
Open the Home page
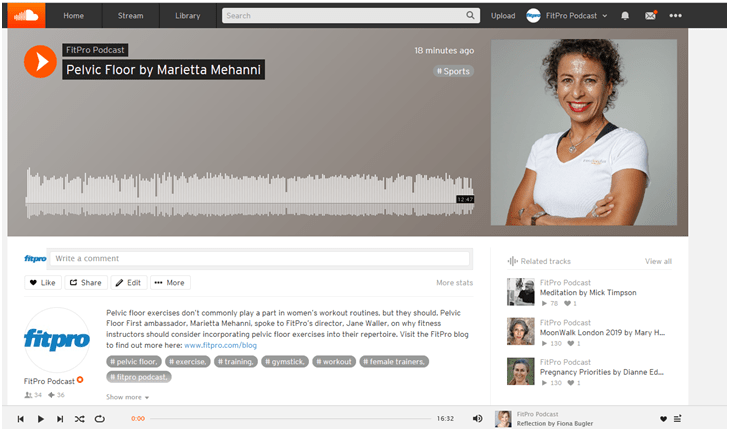coord(73,15)
